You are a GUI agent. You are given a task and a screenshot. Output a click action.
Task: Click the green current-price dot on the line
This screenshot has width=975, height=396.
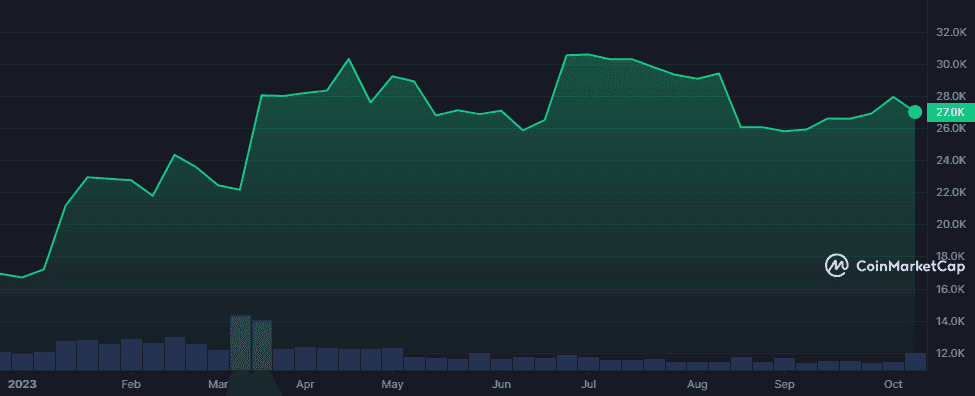[x=915, y=112]
